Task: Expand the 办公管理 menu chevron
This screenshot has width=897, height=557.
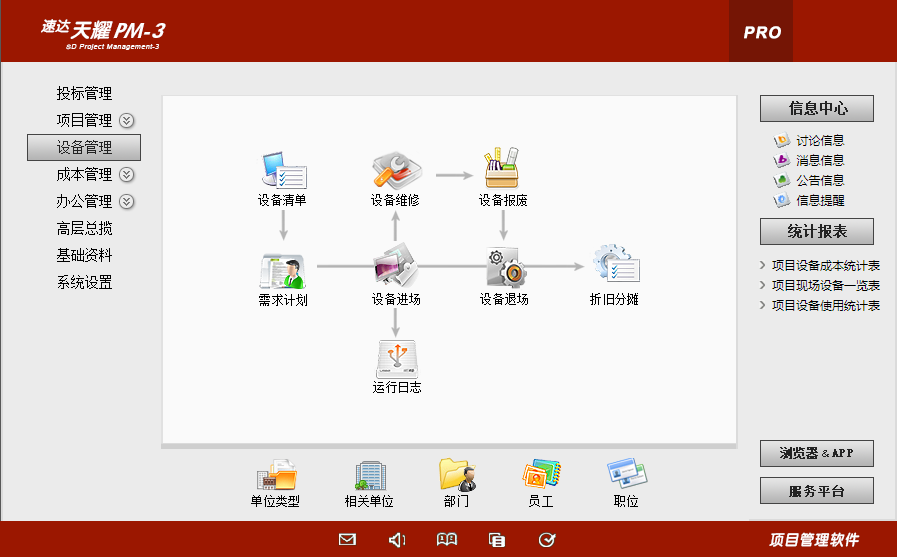Action: (x=127, y=202)
